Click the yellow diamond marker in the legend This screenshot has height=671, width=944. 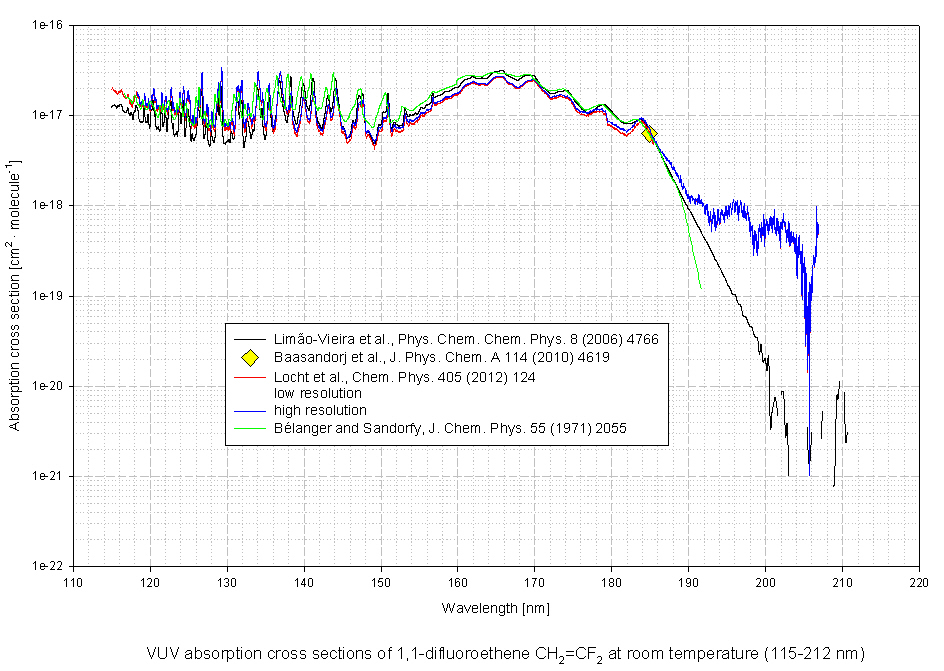[x=251, y=357]
